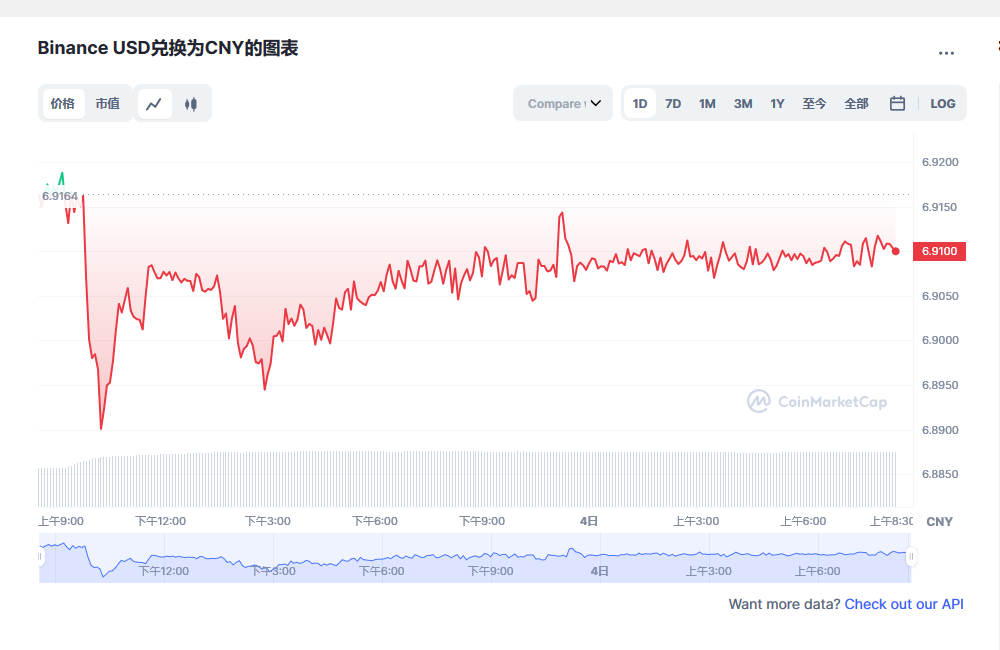Click the 上午6:00 main axis label
Screen dimensions: 1000x650
tap(804, 521)
